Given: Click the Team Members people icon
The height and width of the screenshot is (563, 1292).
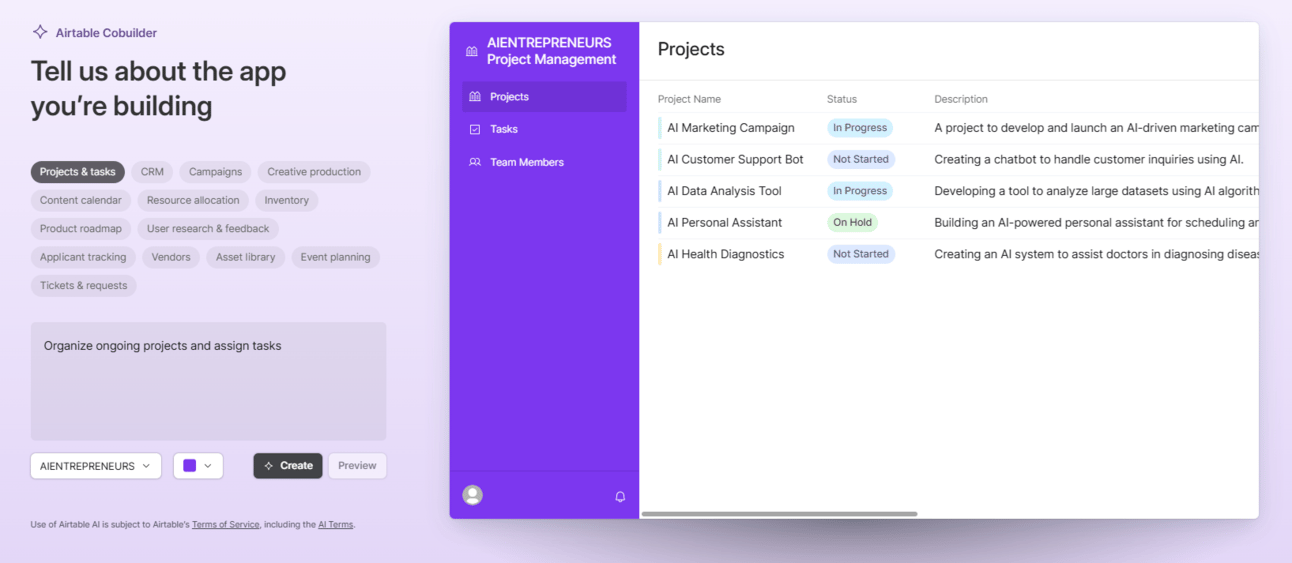Looking at the screenshot, I should coord(475,162).
